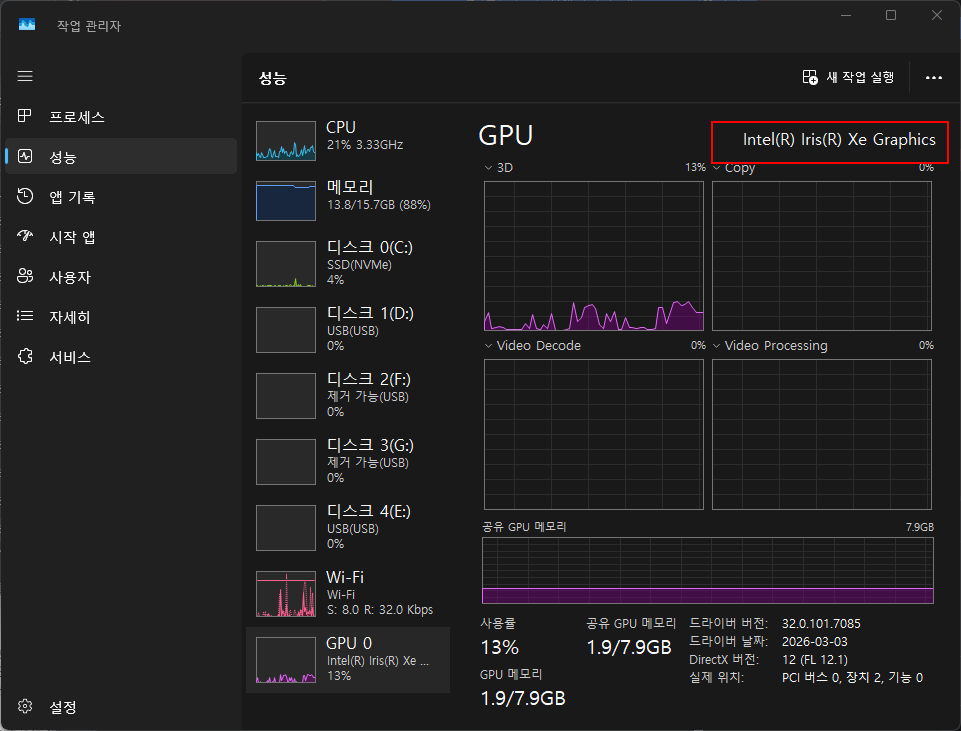Open the three-dot more options menu
The width and height of the screenshot is (961, 731).
click(x=933, y=78)
